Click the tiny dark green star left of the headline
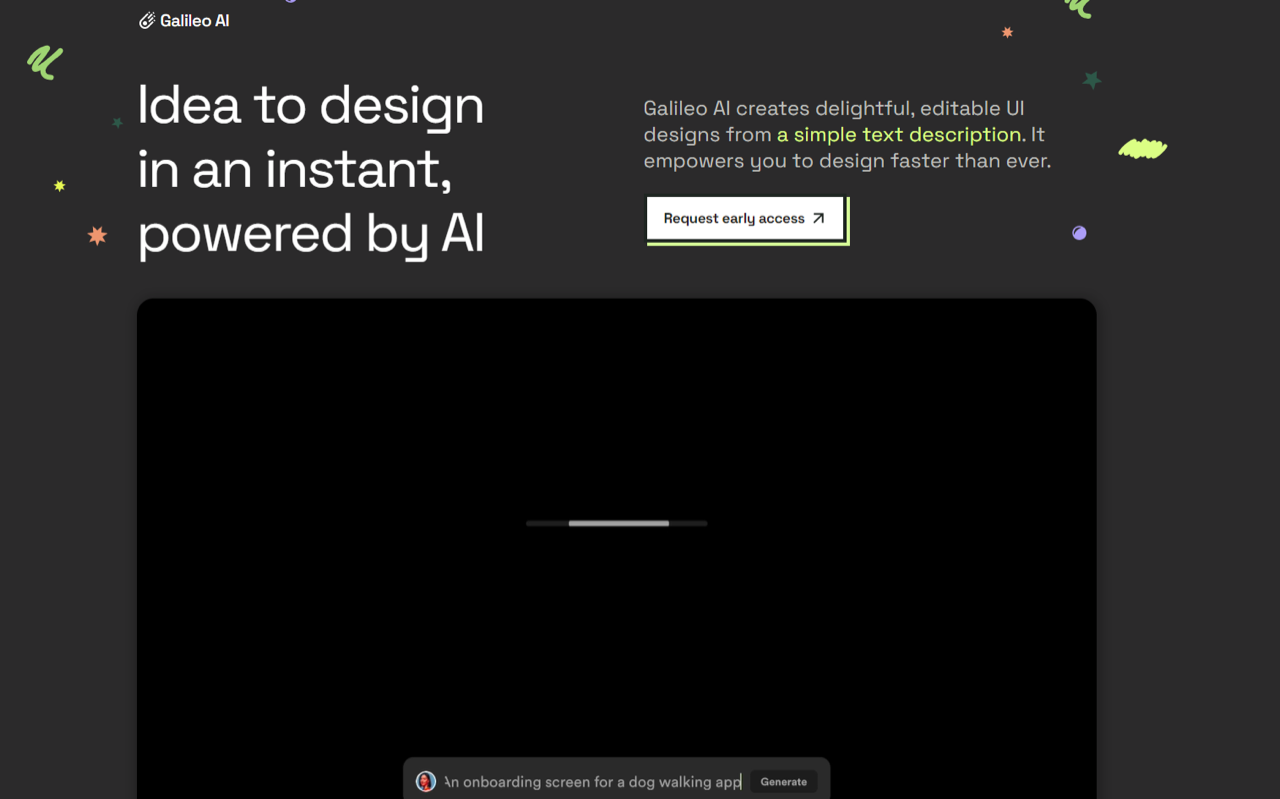 118,123
